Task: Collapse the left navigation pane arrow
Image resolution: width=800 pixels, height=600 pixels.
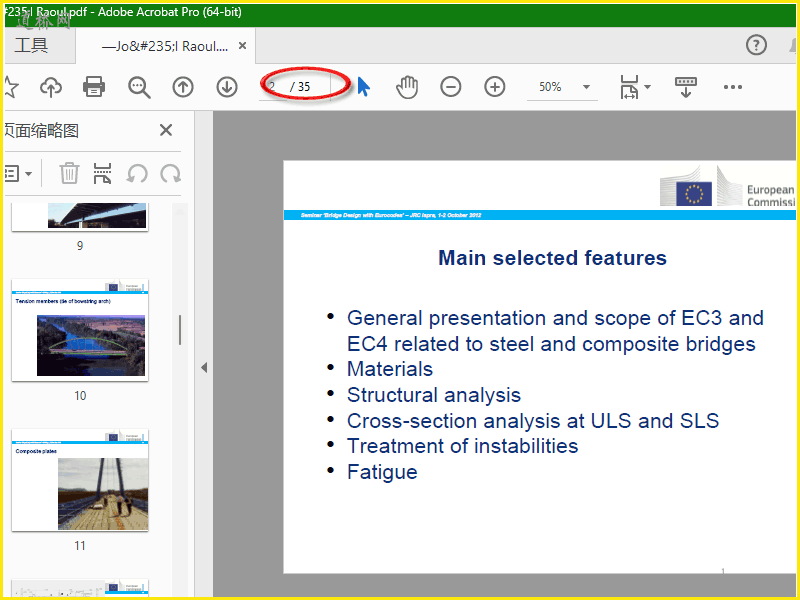Action: coord(204,367)
